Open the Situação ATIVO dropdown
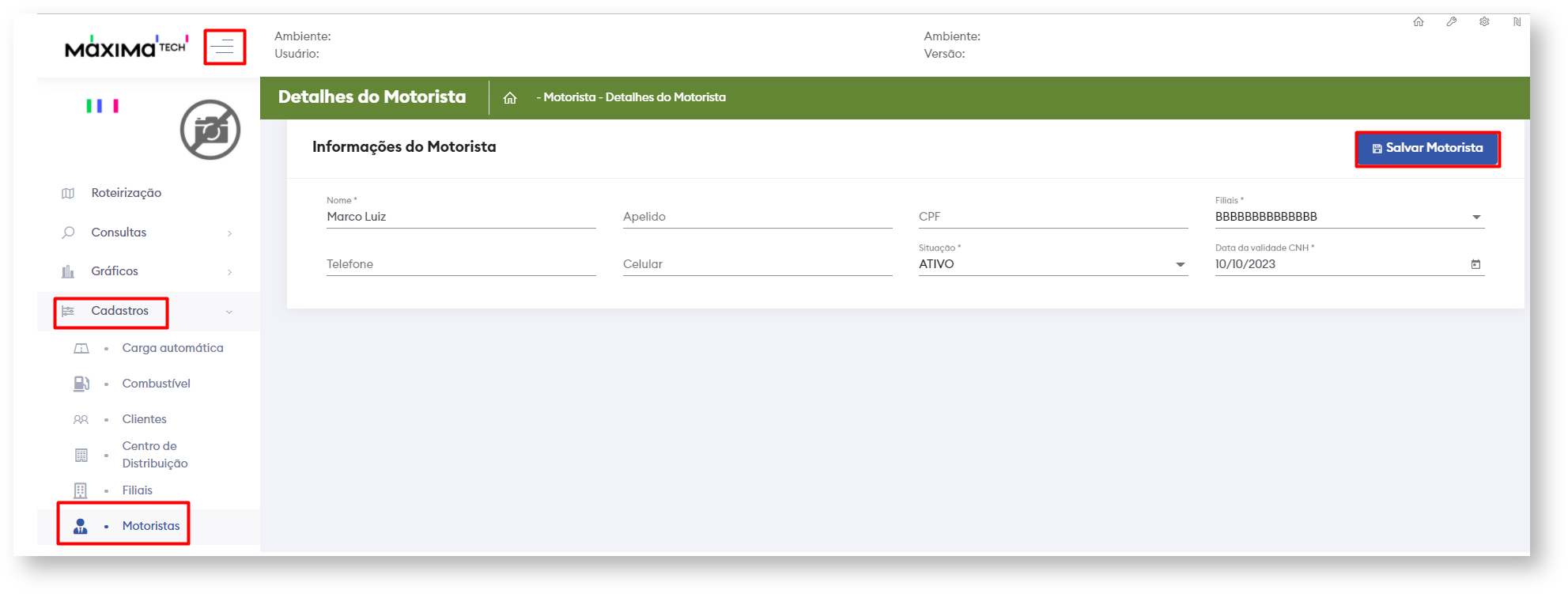The width and height of the screenshot is (1568, 594). click(x=1180, y=265)
